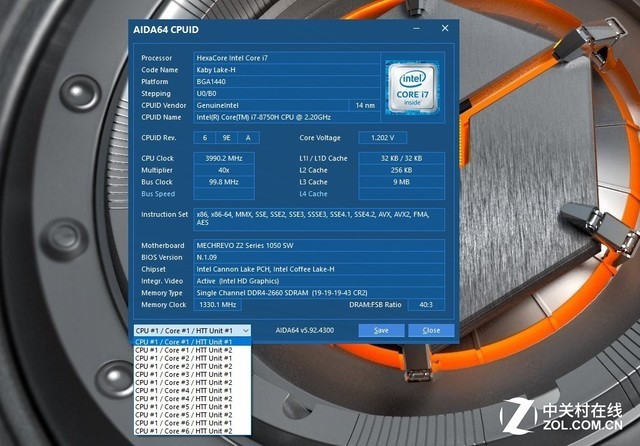The image size is (640, 446).
Task: Click the AIDA64 CPUID window title
Action: [x=166, y=30]
